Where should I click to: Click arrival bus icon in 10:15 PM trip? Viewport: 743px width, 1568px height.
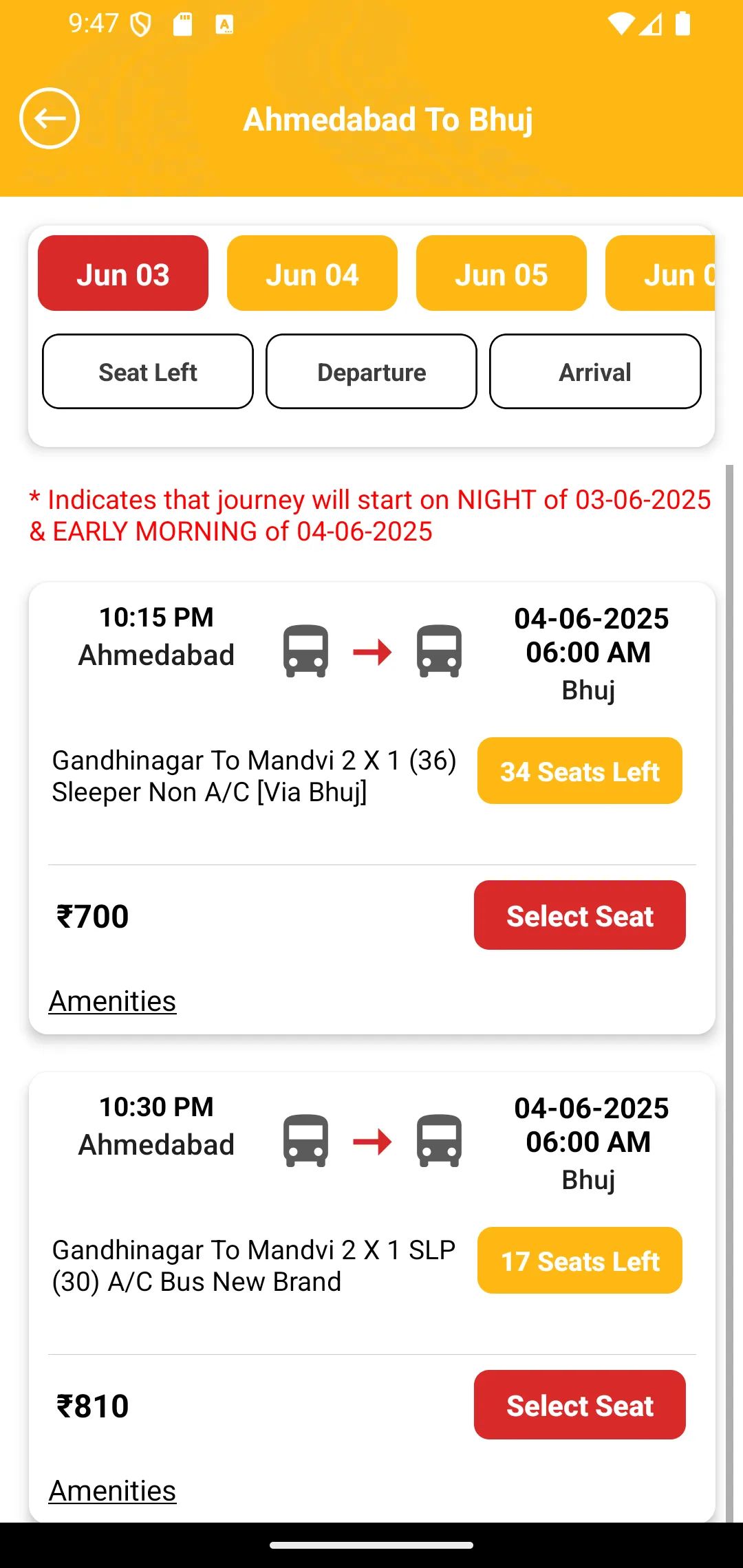439,651
